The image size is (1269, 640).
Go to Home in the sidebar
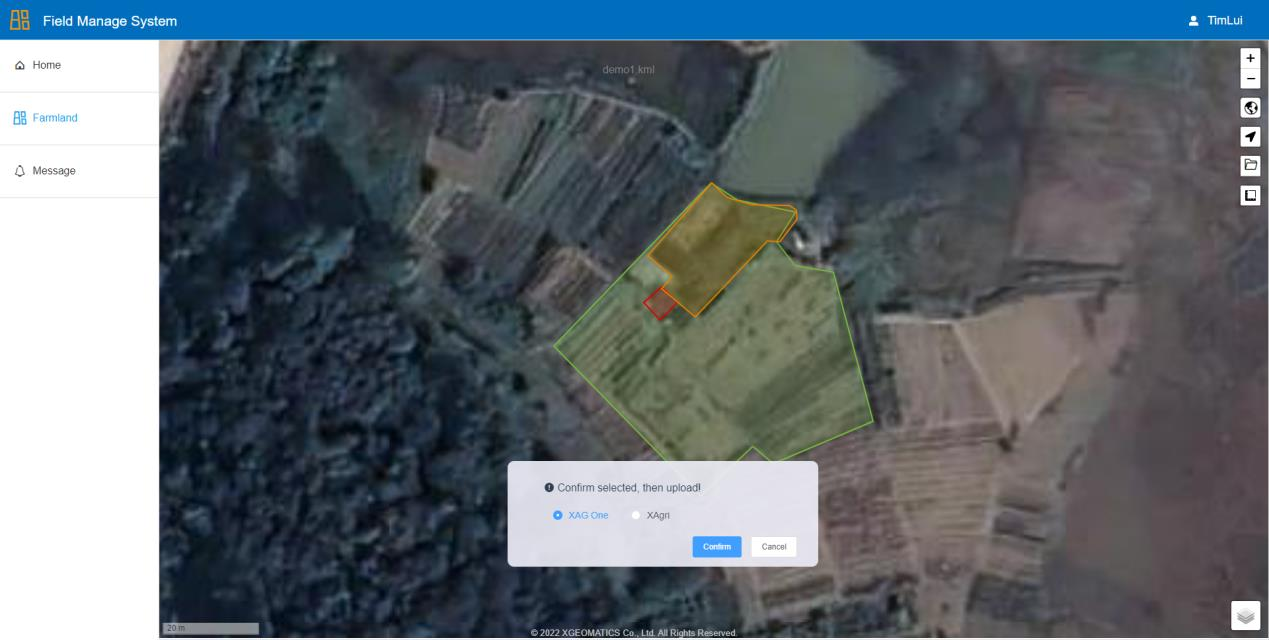(46, 65)
